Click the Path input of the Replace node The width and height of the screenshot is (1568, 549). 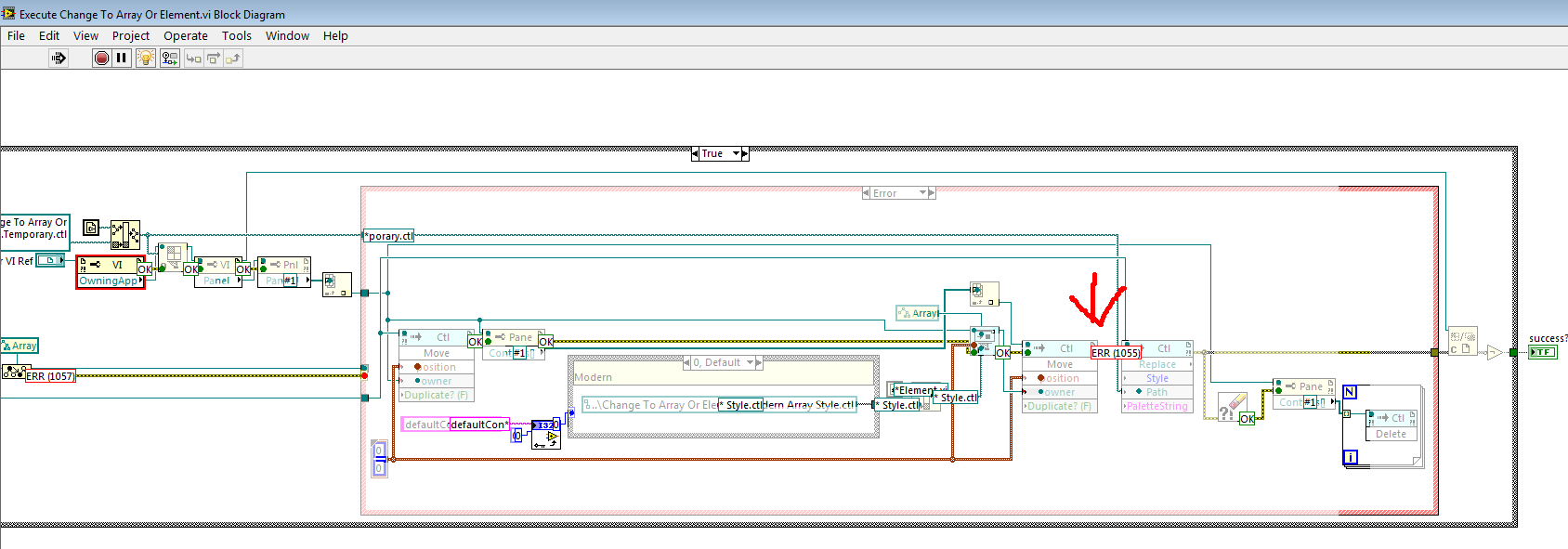[1157, 392]
